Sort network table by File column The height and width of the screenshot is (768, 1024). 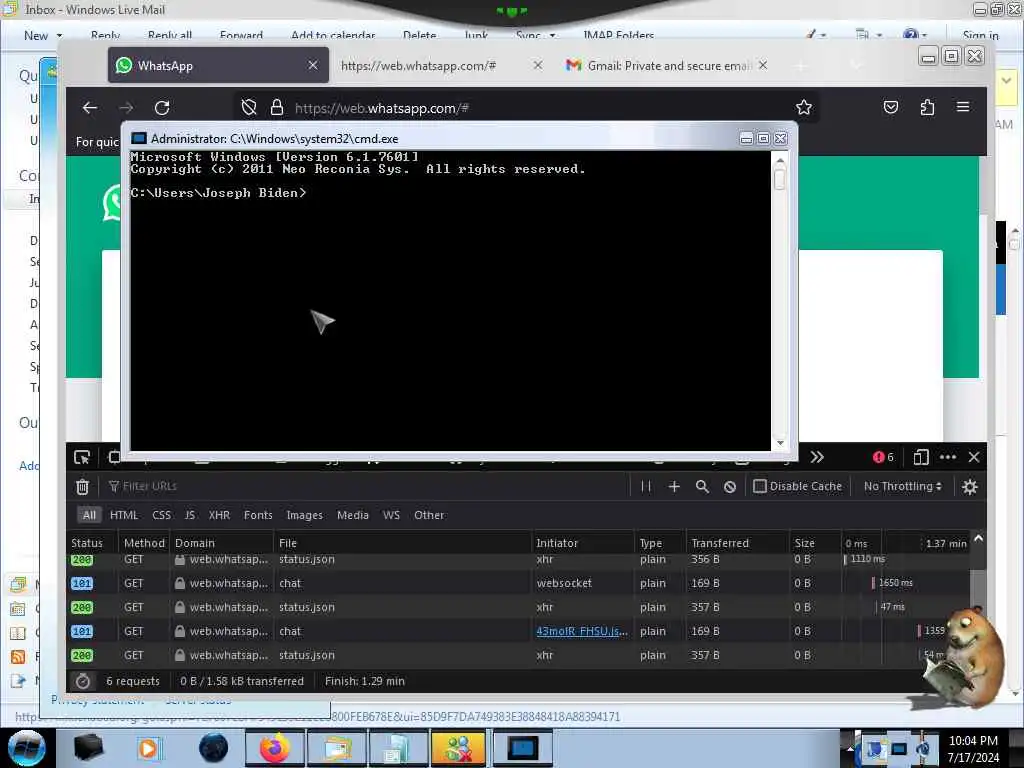point(402,543)
